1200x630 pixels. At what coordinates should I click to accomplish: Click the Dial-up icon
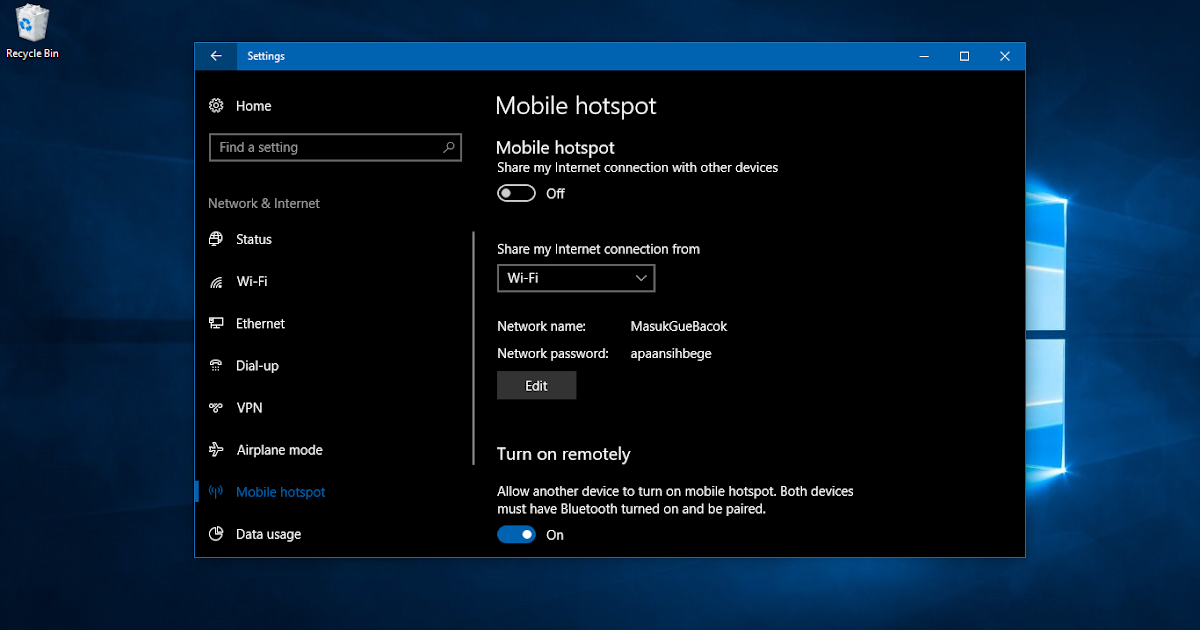pyautogui.click(x=216, y=366)
